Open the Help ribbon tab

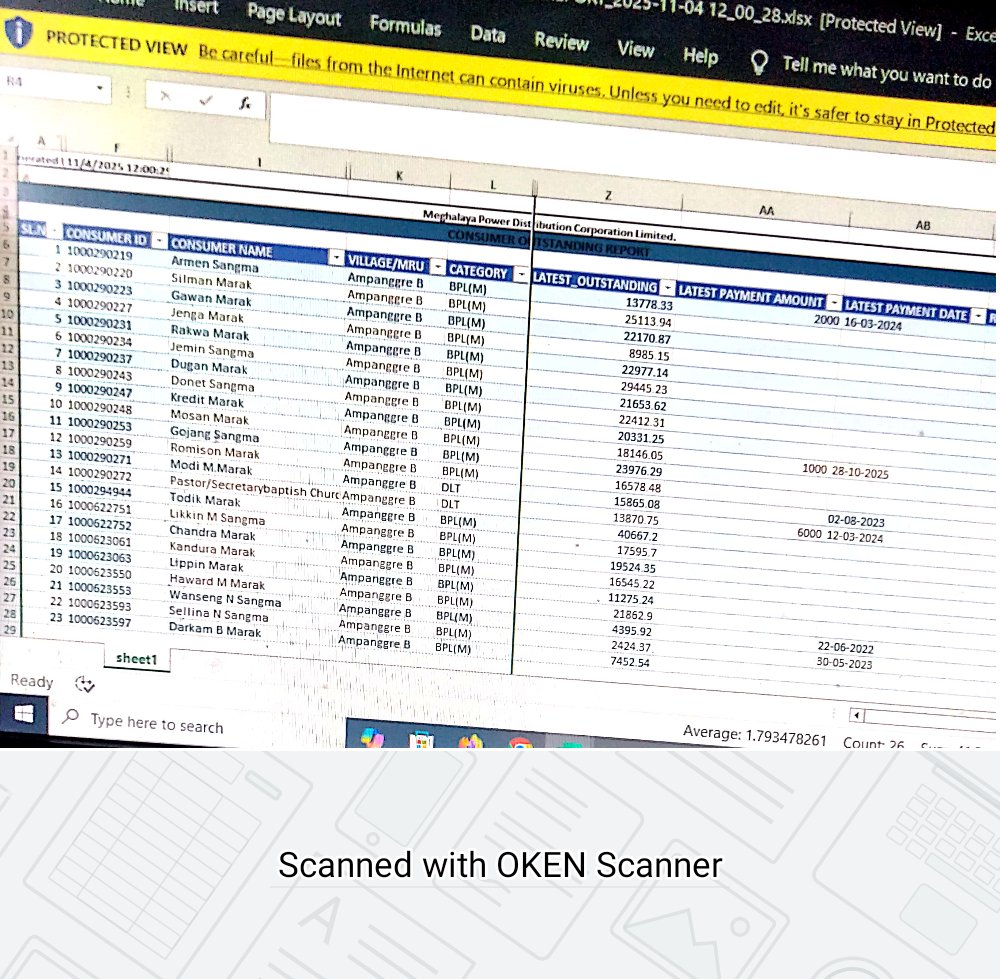pos(700,55)
